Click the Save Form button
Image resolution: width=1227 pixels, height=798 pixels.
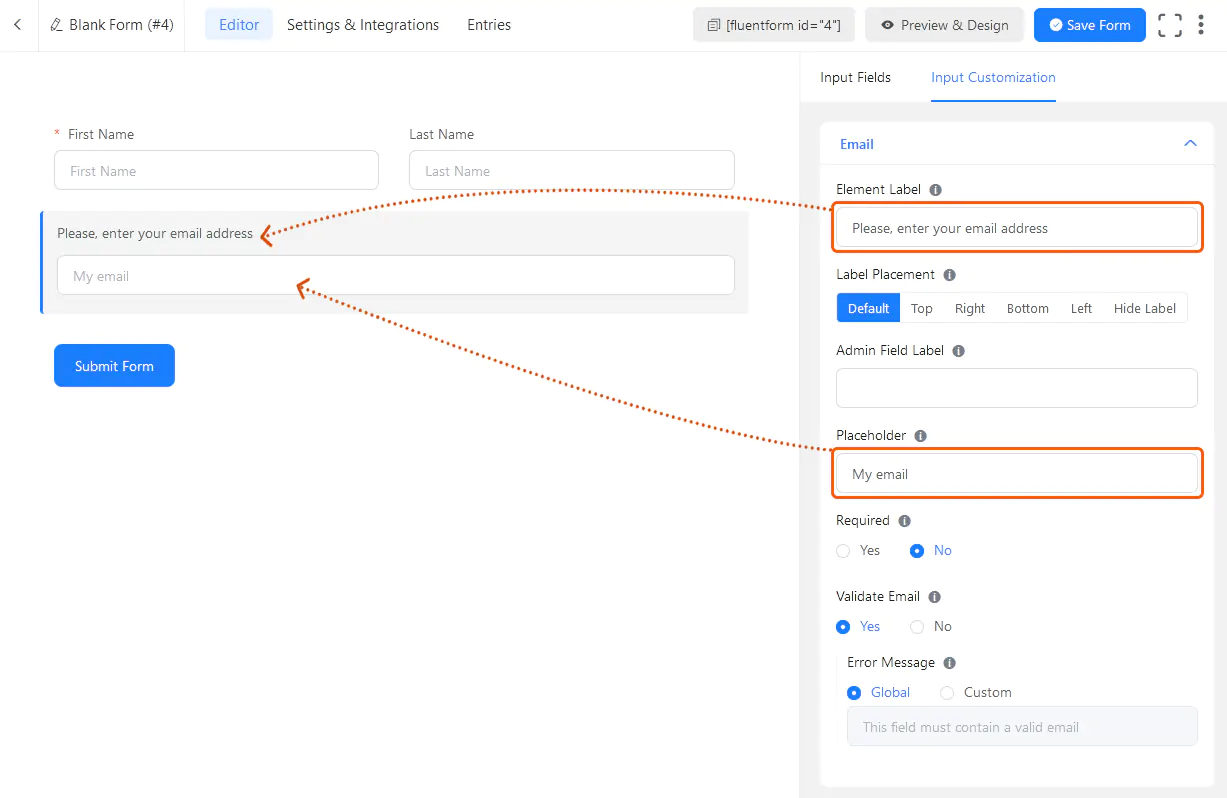click(x=1089, y=24)
